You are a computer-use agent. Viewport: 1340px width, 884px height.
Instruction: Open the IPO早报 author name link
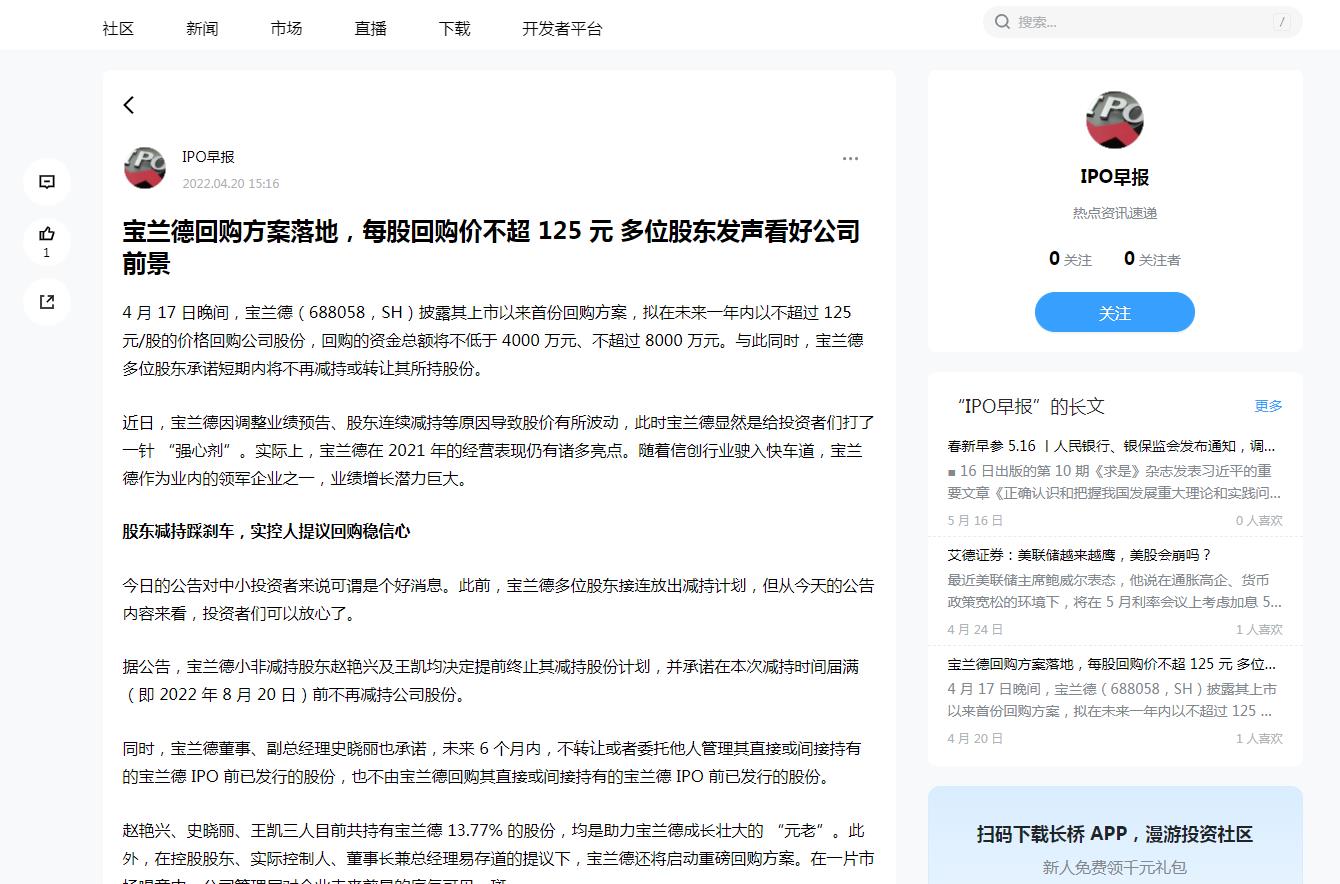pyautogui.click(x=208, y=157)
